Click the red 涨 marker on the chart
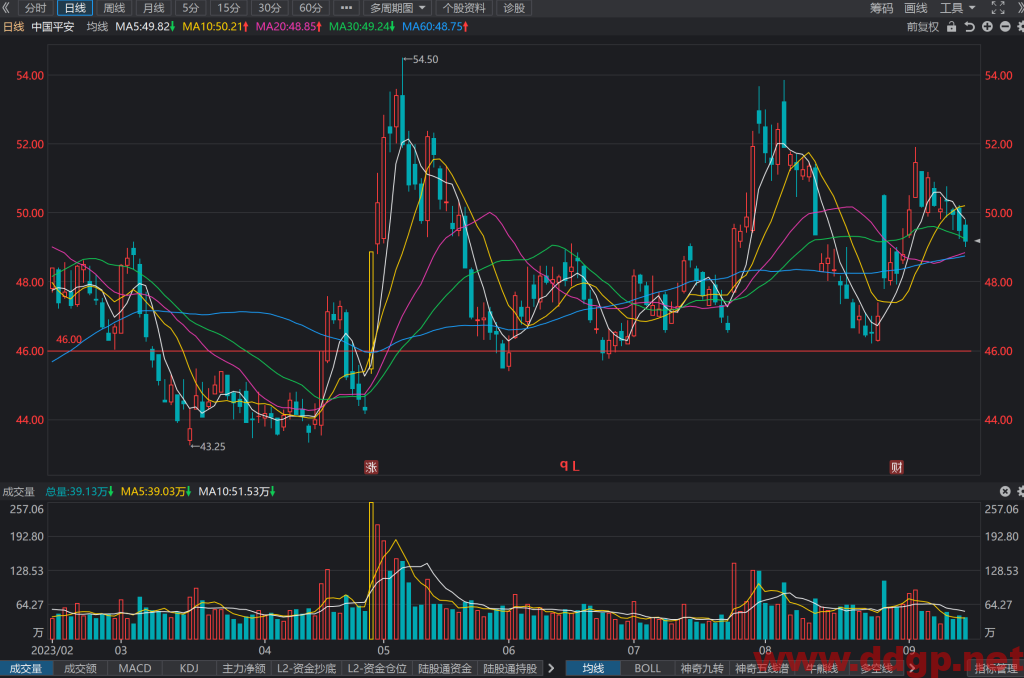1024x678 pixels. pos(371,467)
